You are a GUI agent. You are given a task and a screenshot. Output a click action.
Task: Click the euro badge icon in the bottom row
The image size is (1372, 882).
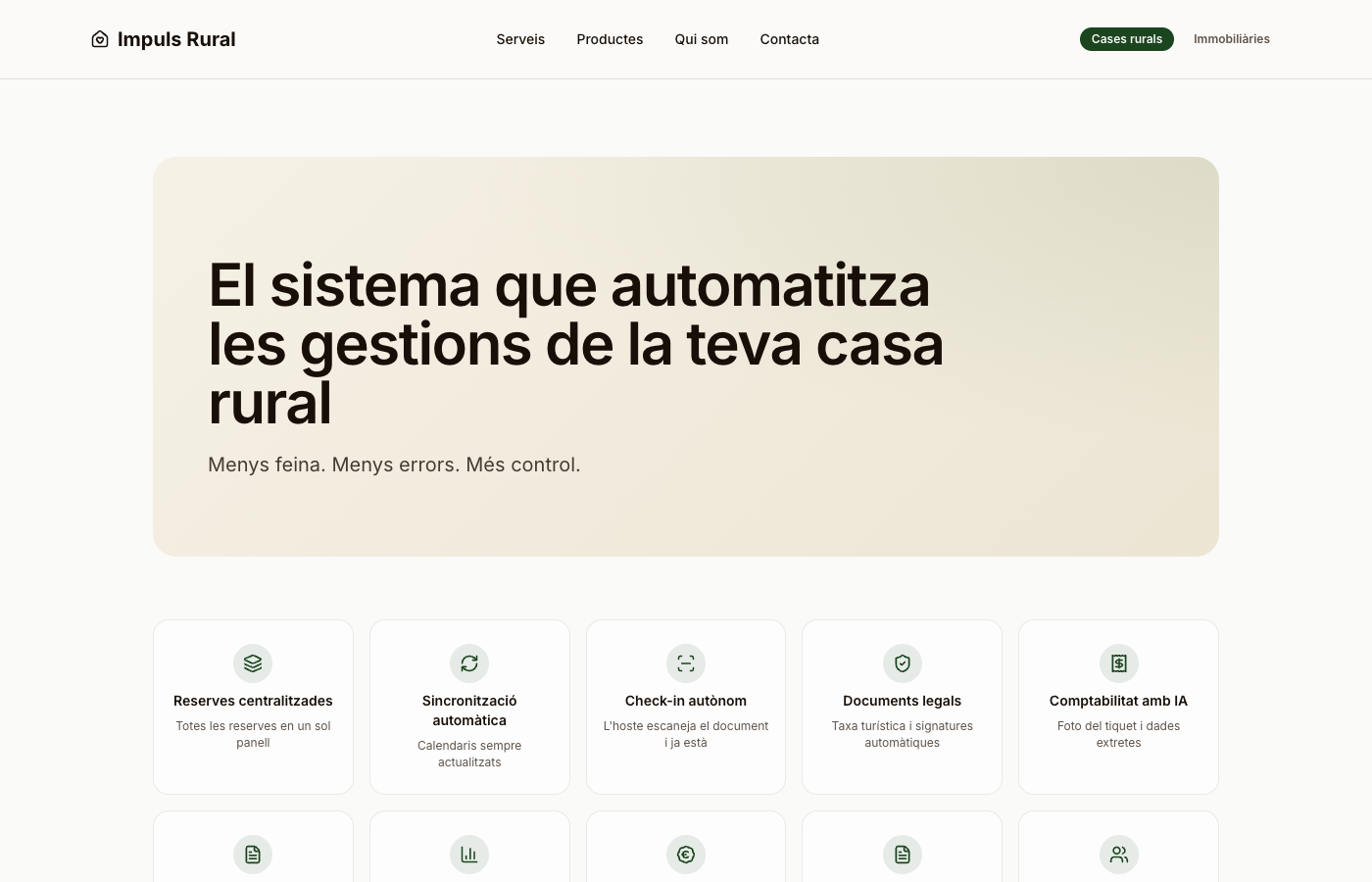[686, 855]
